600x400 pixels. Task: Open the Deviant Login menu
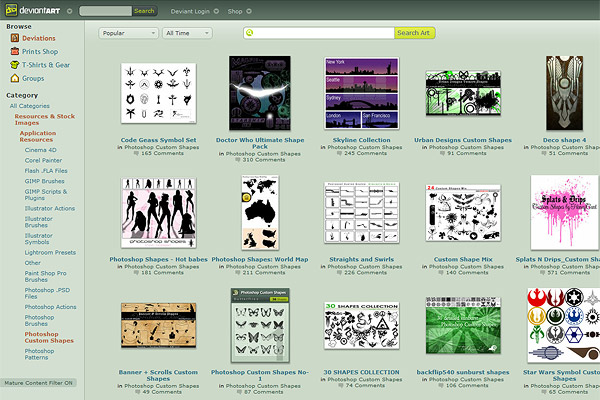click(190, 11)
